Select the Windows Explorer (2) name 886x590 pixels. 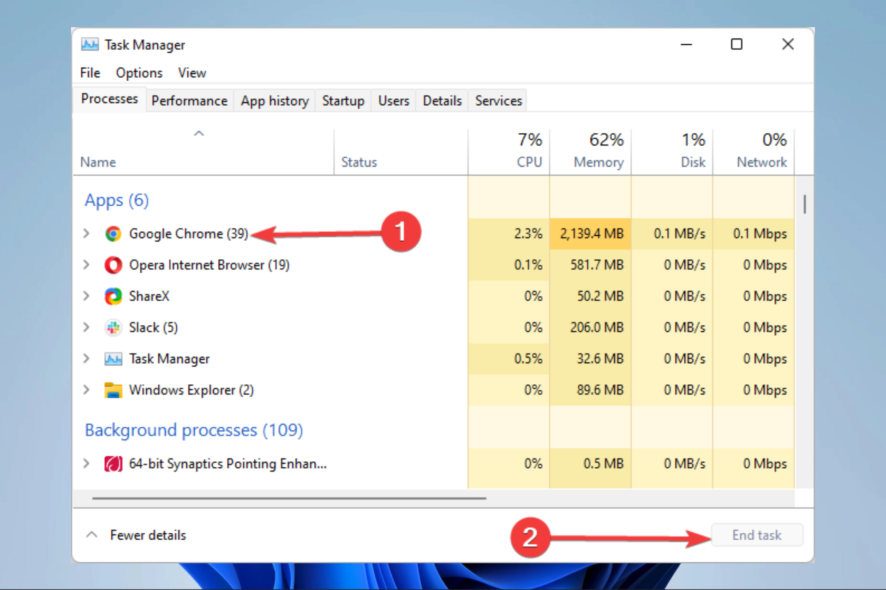(191, 390)
